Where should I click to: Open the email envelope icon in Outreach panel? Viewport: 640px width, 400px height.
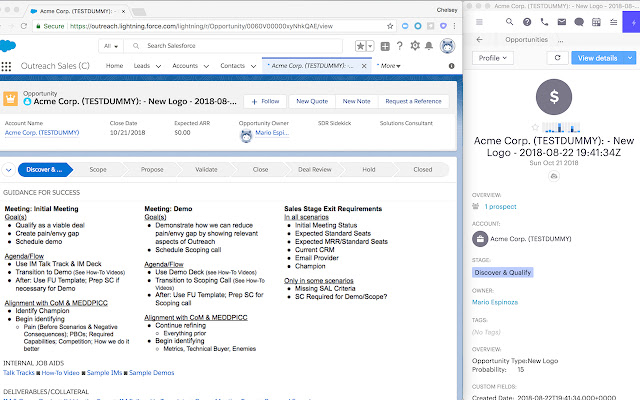563,21
